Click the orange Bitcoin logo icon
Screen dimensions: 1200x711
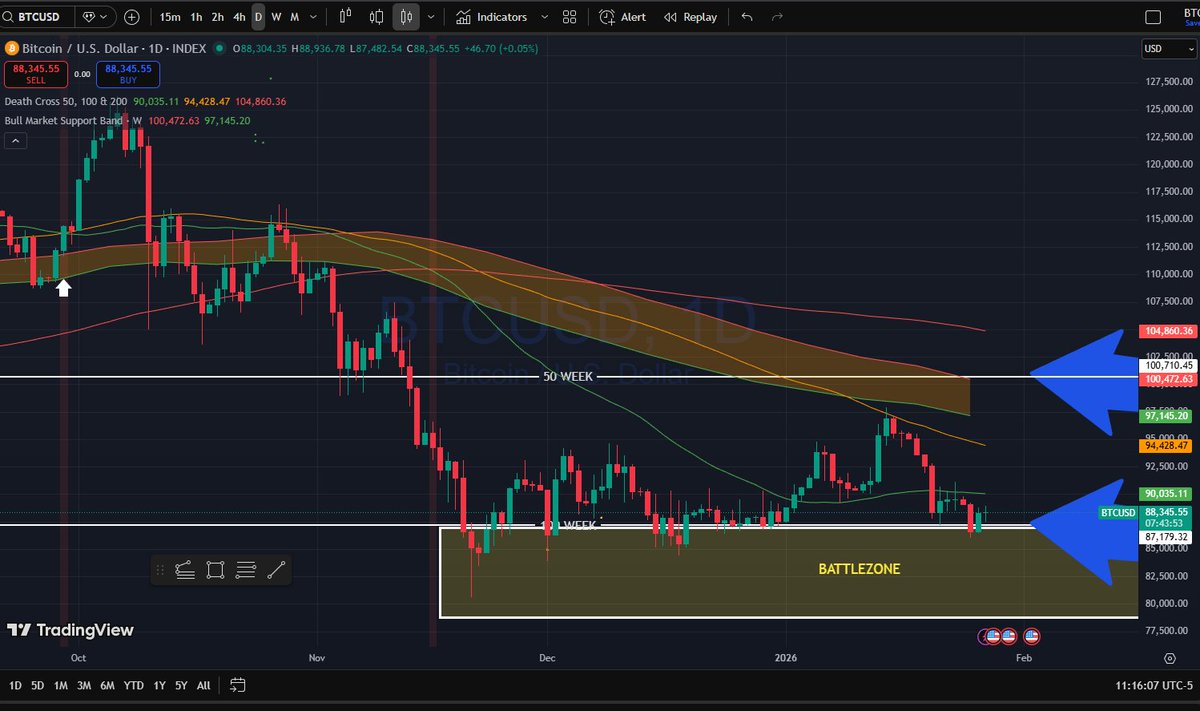[x=12, y=48]
